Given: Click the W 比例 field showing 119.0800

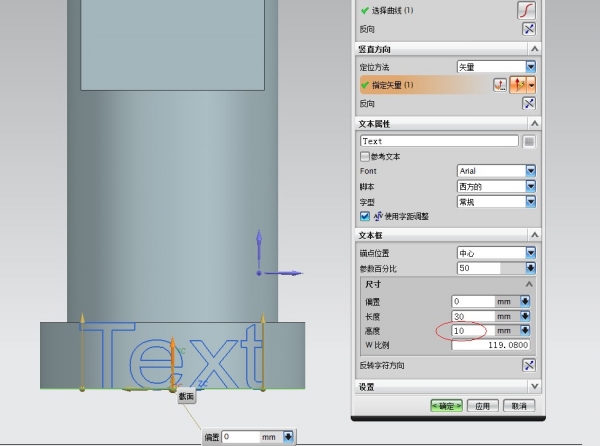Looking at the screenshot, I should pos(491,345).
